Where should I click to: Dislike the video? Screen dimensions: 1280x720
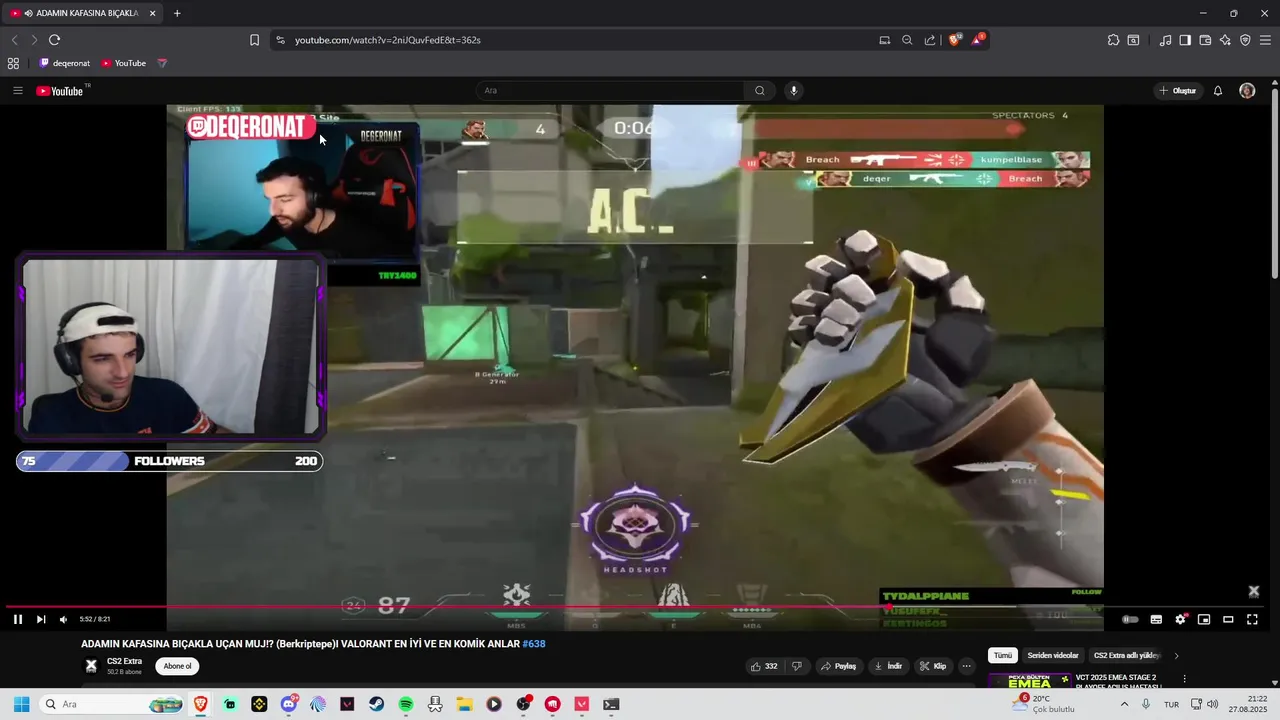tap(797, 666)
